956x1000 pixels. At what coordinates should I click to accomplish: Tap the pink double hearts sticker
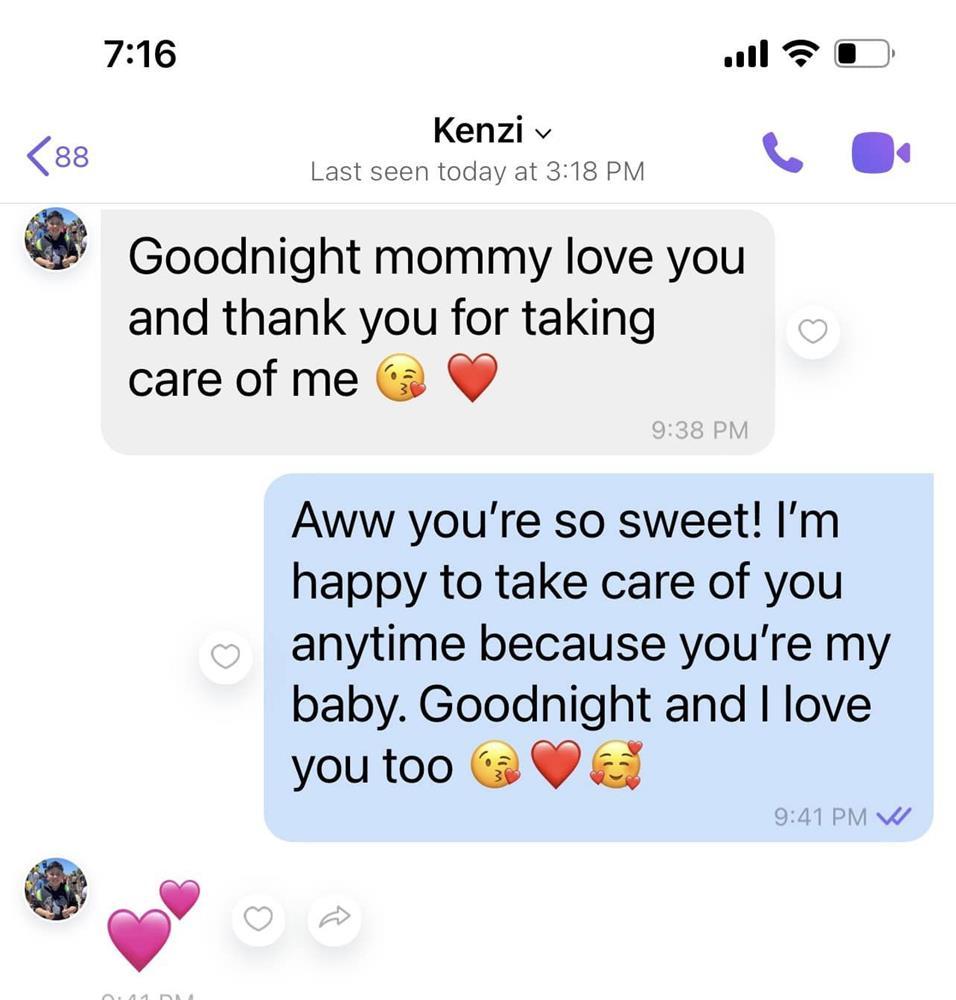click(x=153, y=925)
